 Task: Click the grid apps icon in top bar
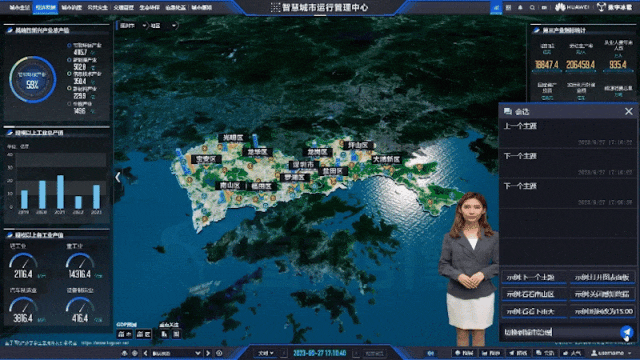508,7
